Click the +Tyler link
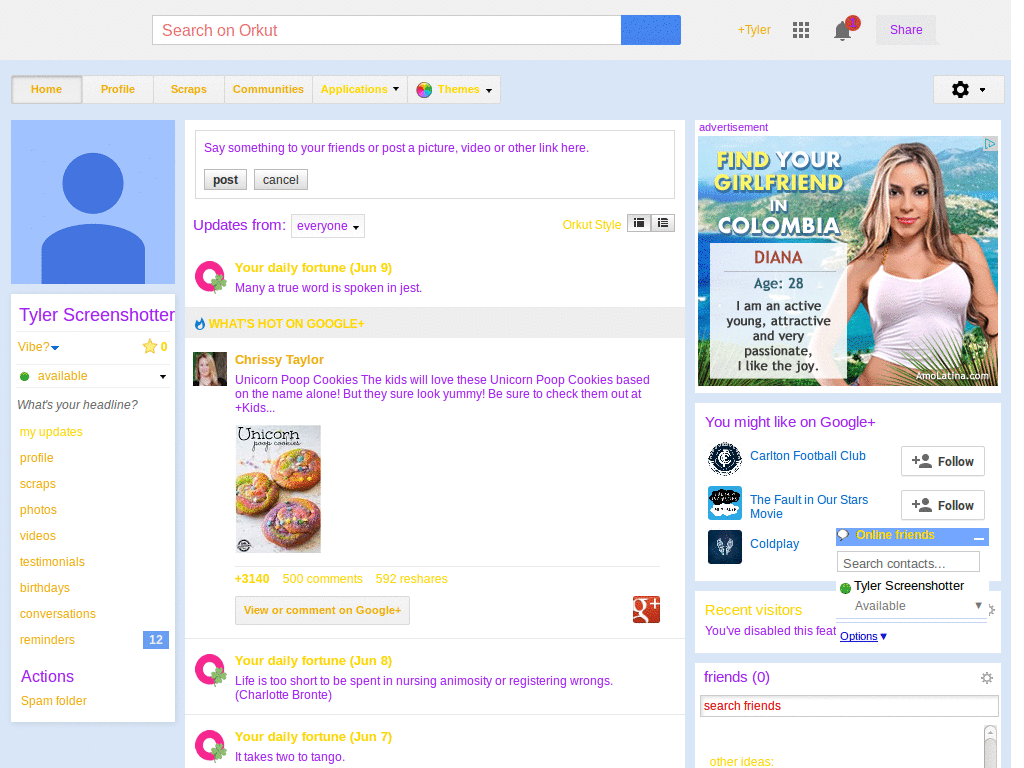The width and height of the screenshot is (1024, 768). point(754,30)
